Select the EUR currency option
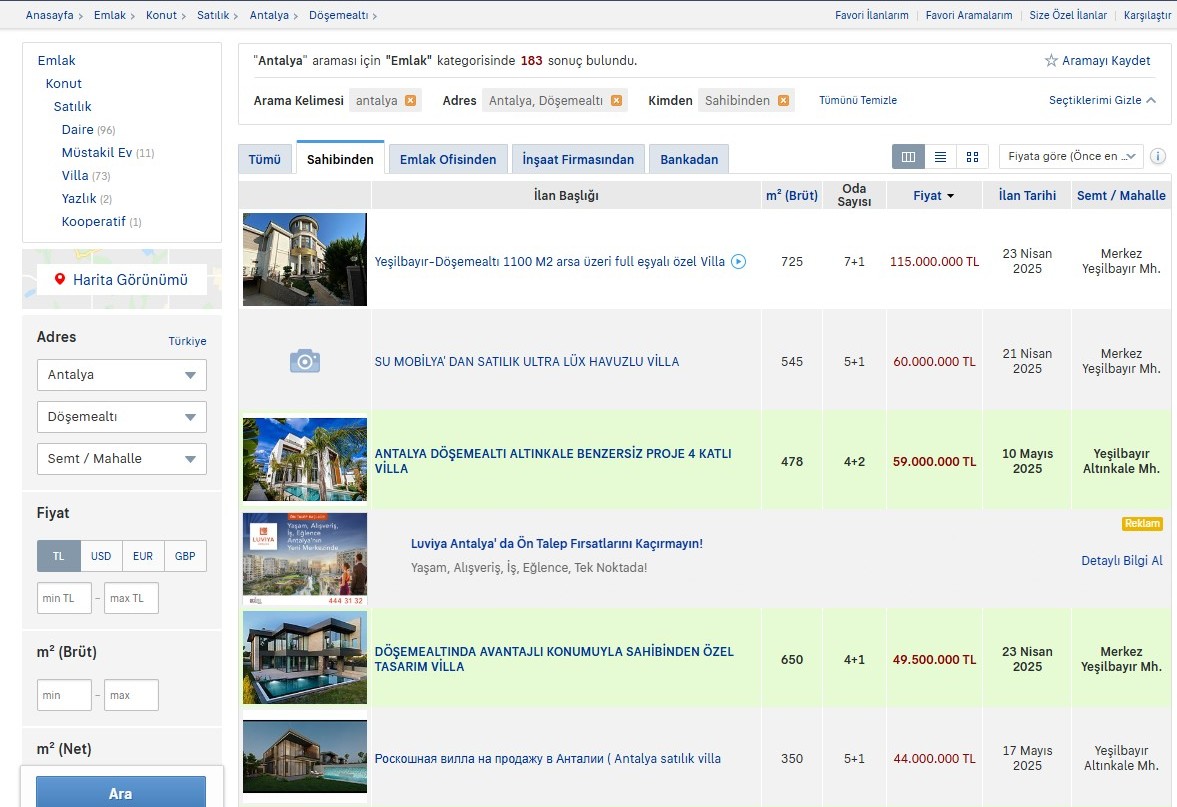Image resolution: width=1177 pixels, height=807 pixels. coord(143,556)
